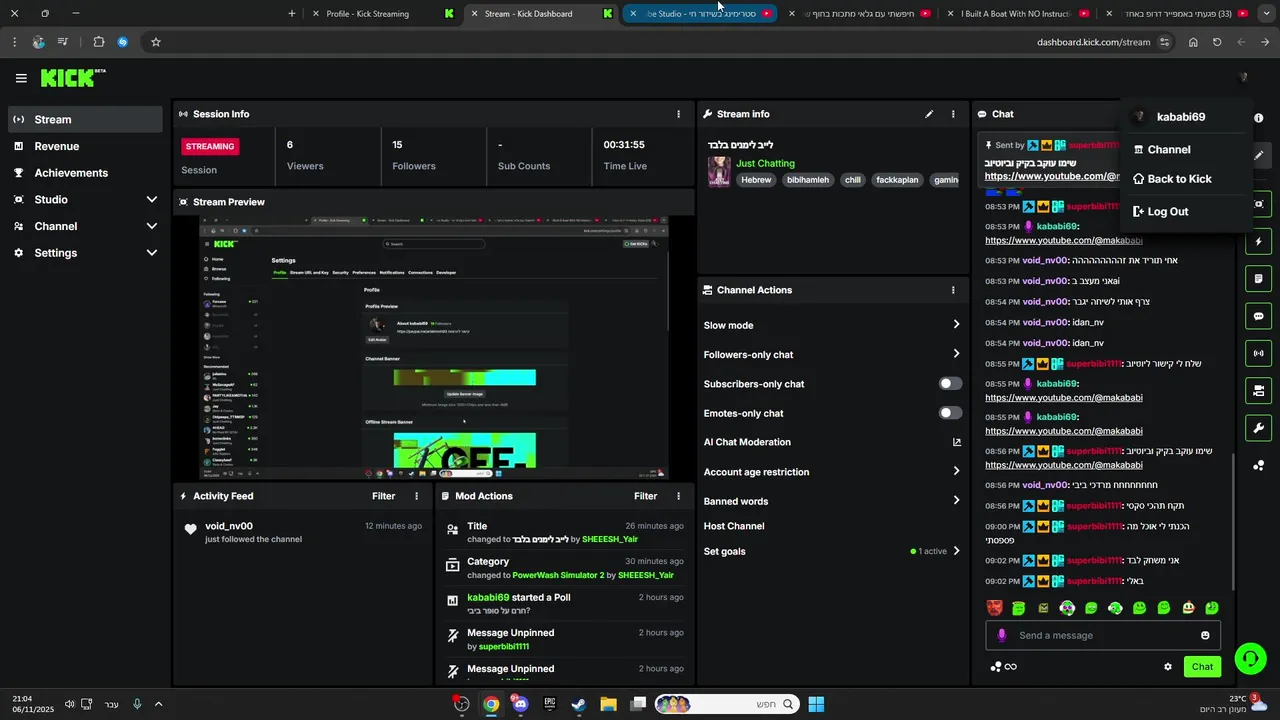This screenshot has width=1280, height=720.
Task: Click the Just Chatting category link
Action: tap(766, 163)
